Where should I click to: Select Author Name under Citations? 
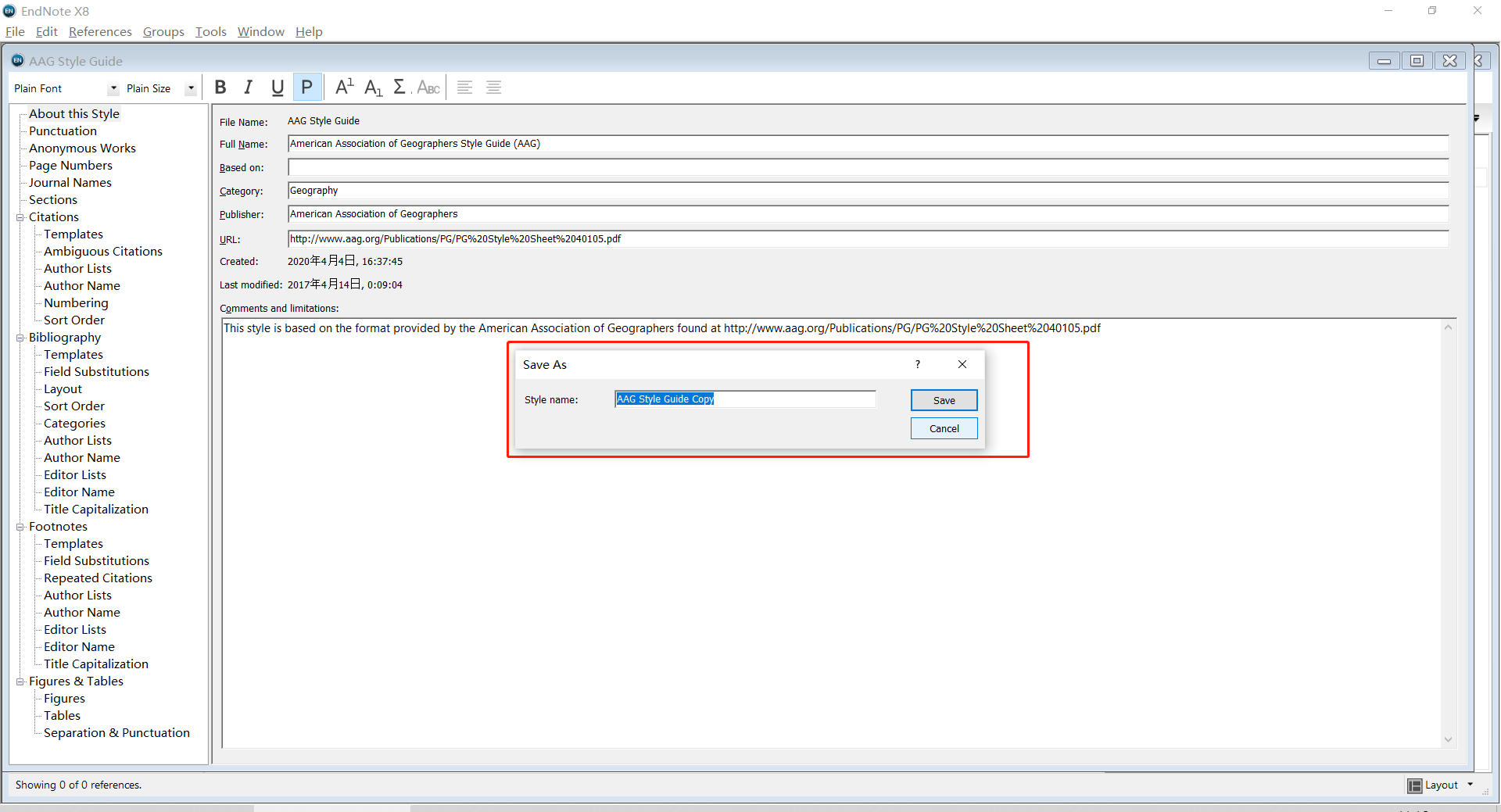82,286
